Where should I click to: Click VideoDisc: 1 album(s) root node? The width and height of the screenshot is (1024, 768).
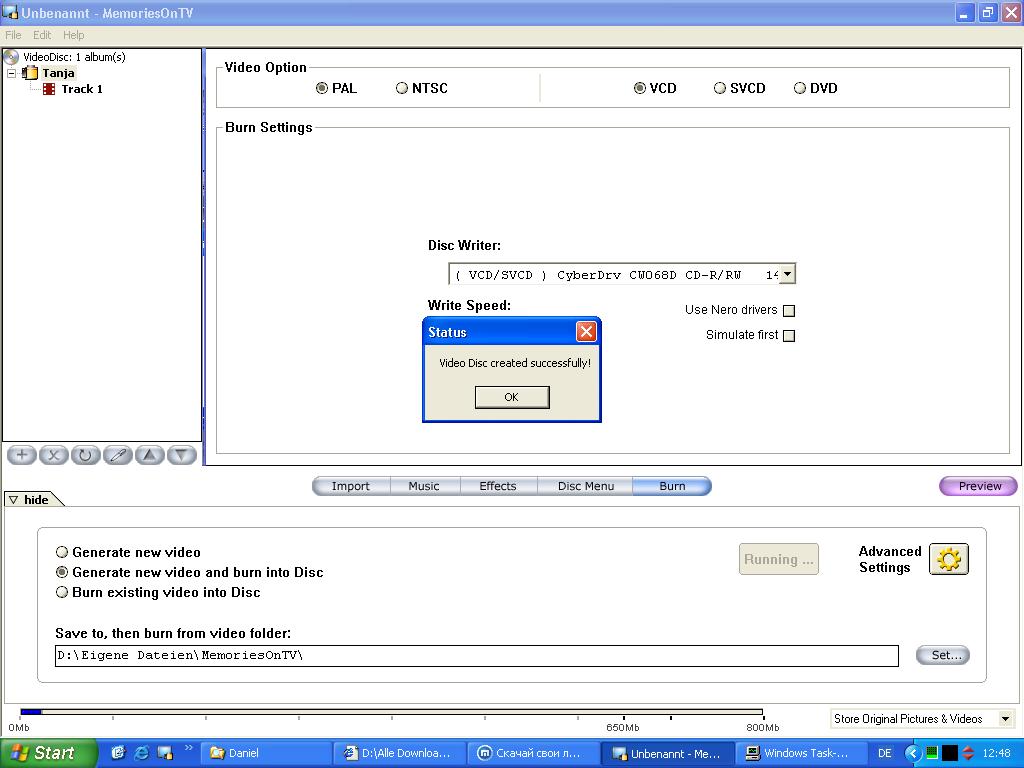(x=74, y=57)
